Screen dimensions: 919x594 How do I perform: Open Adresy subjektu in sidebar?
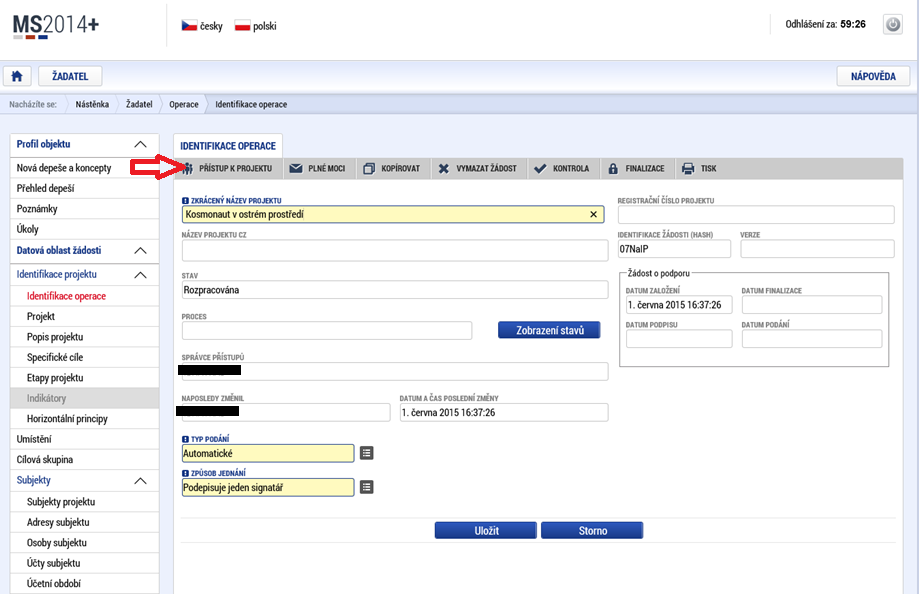(84, 522)
